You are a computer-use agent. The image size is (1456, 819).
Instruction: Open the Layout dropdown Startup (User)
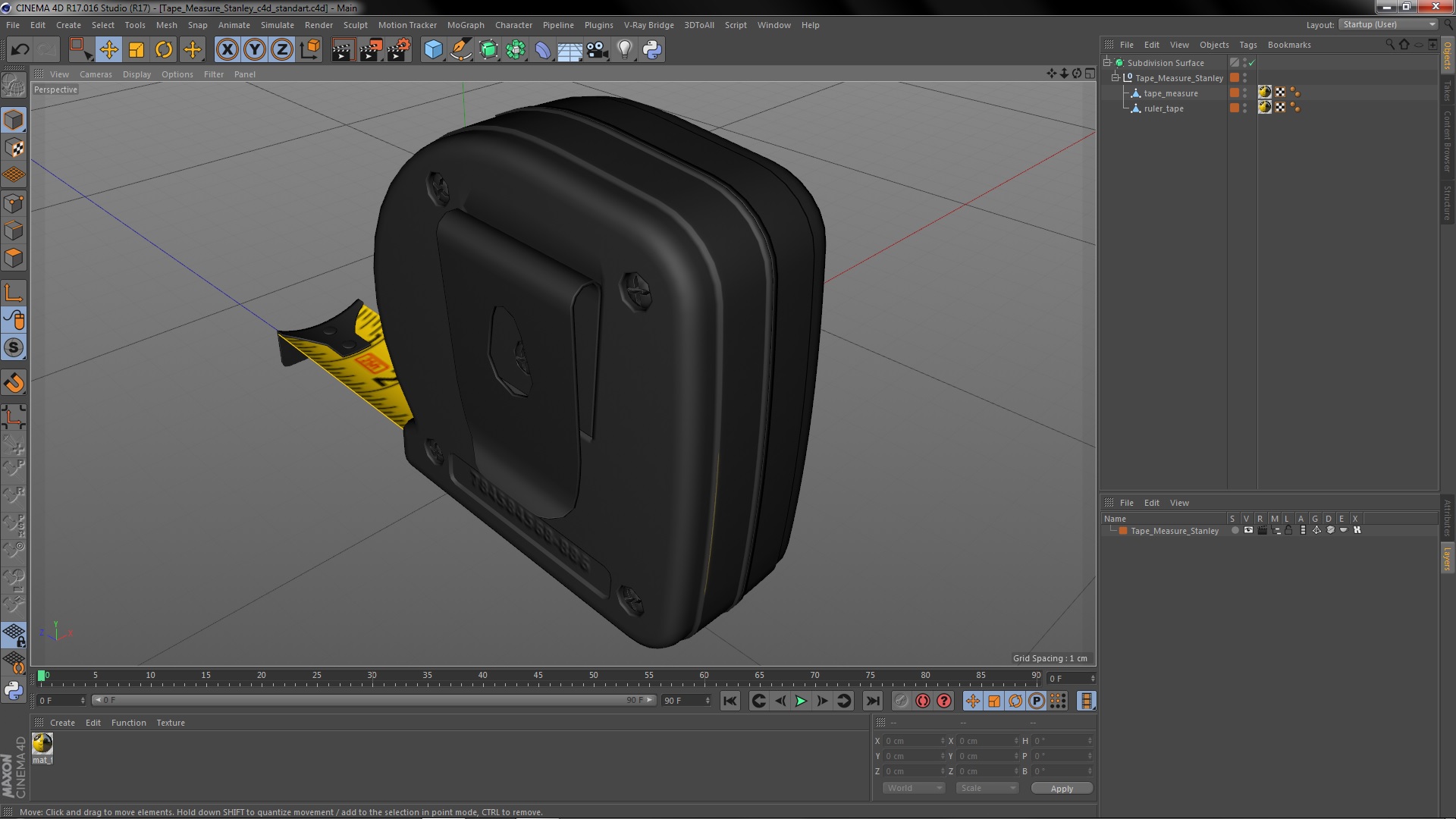coord(1388,24)
